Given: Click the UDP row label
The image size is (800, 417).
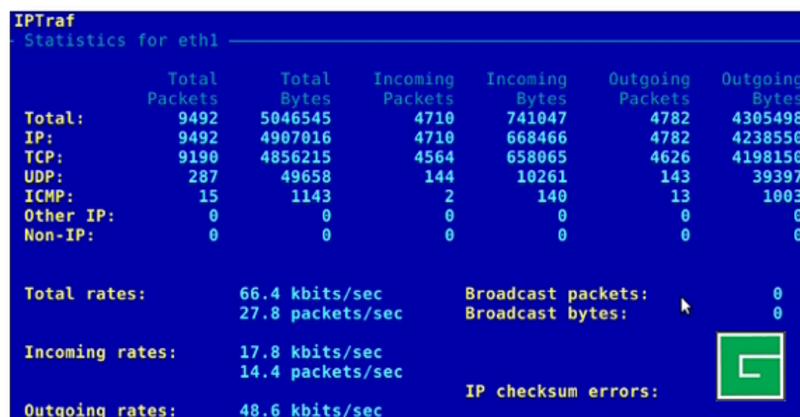Looking at the screenshot, I should [44, 177].
